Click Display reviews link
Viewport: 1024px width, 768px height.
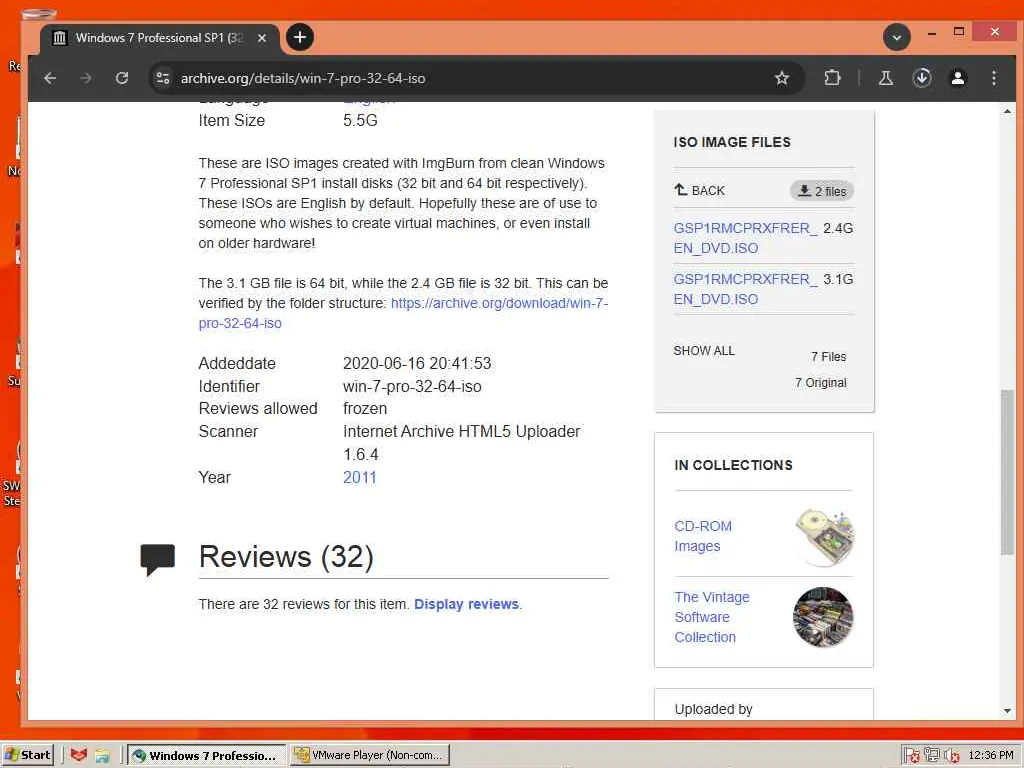tap(466, 604)
